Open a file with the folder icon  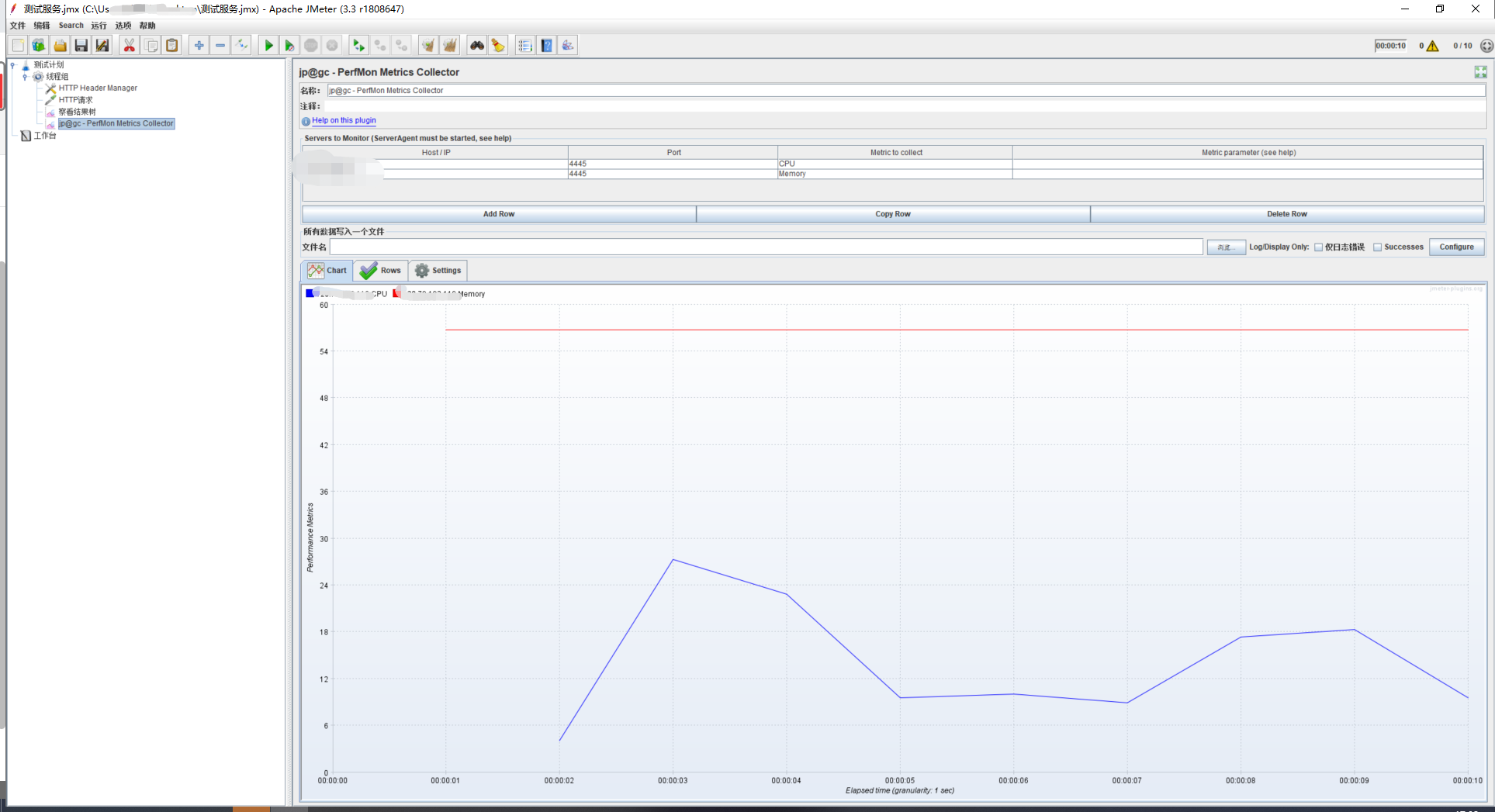(60, 46)
